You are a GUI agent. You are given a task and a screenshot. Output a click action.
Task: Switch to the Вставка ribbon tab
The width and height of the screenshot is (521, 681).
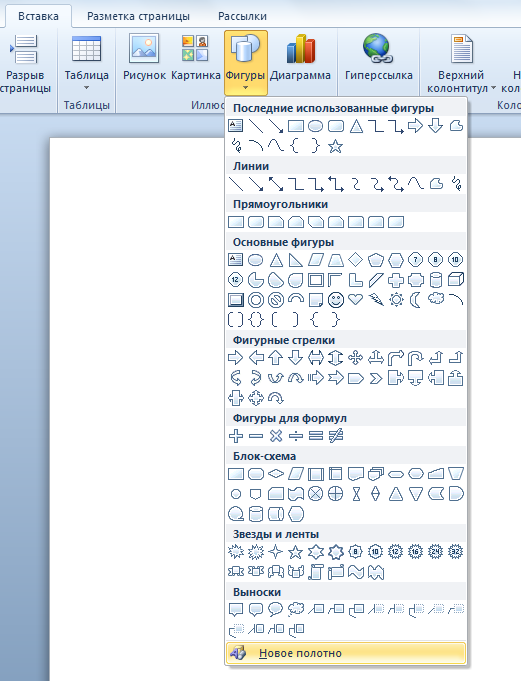point(38,16)
